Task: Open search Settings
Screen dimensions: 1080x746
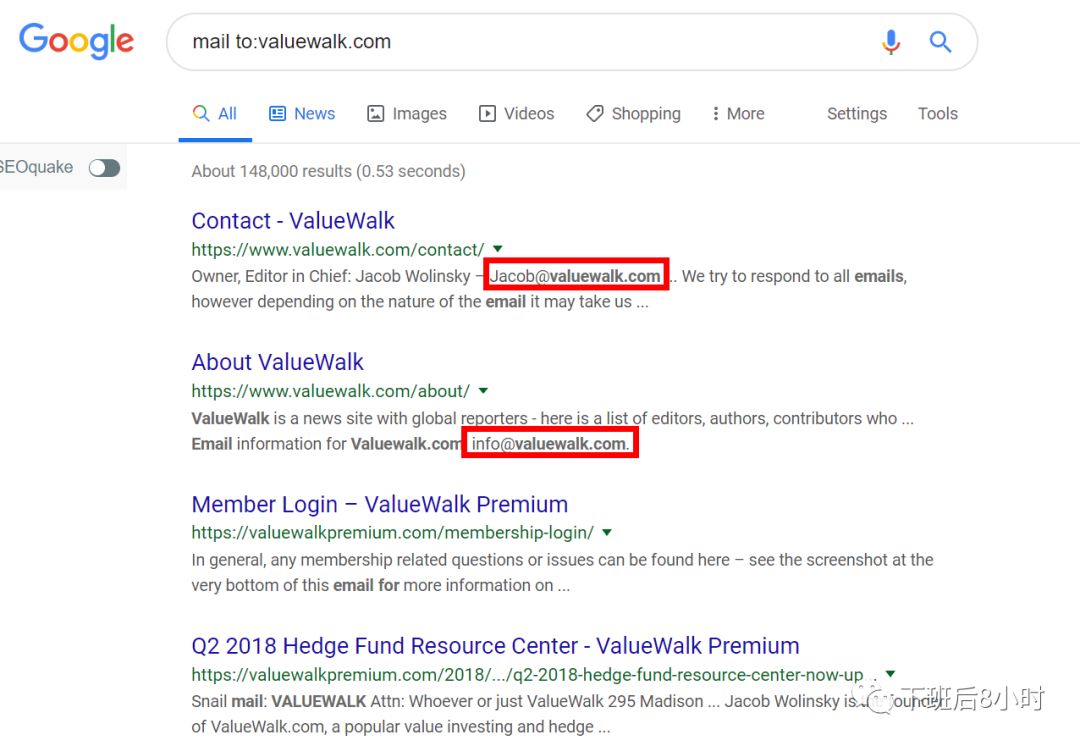Action: (856, 114)
